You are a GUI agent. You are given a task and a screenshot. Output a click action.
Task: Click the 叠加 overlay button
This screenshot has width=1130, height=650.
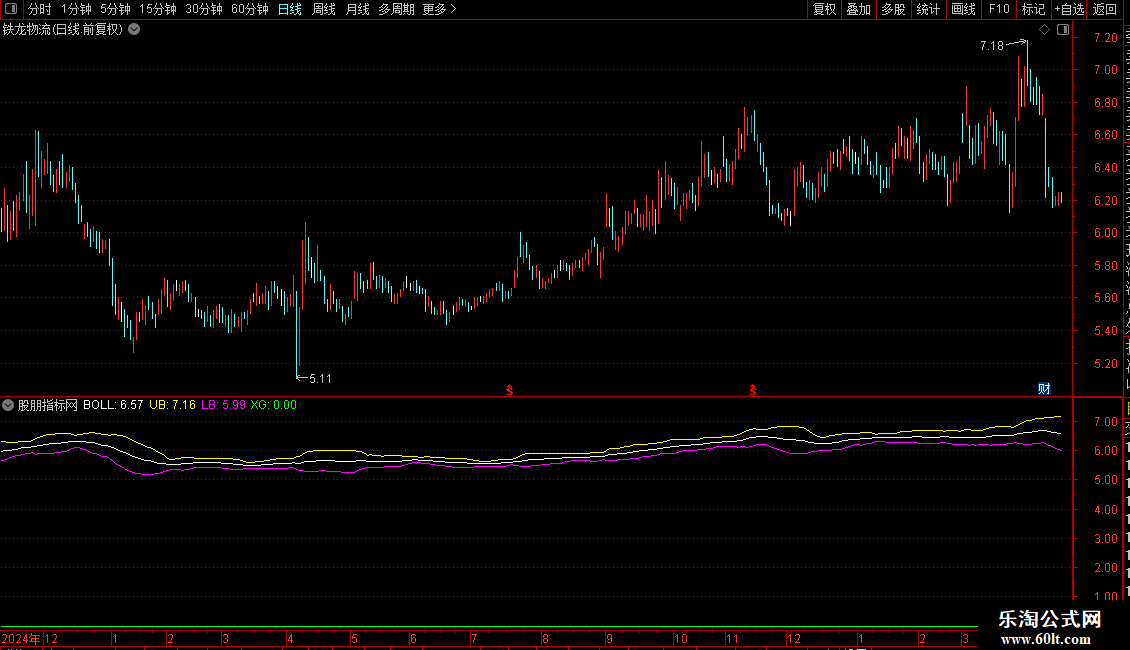pos(858,9)
